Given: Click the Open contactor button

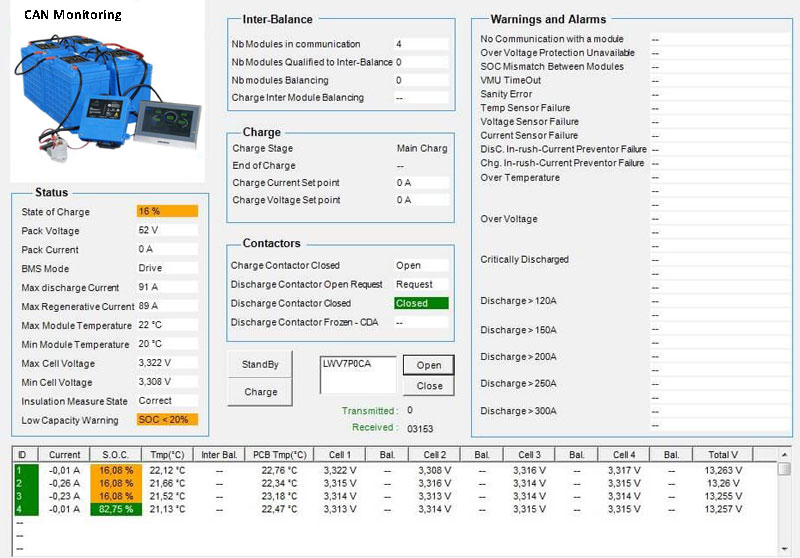Looking at the screenshot, I should pos(429,365).
